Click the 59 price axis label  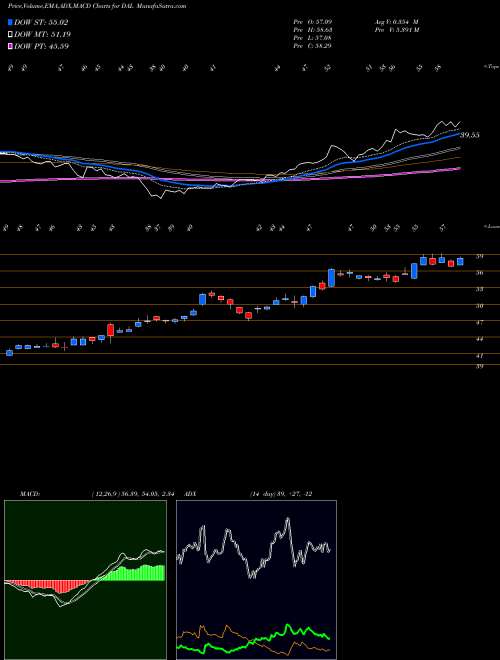coord(479,256)
